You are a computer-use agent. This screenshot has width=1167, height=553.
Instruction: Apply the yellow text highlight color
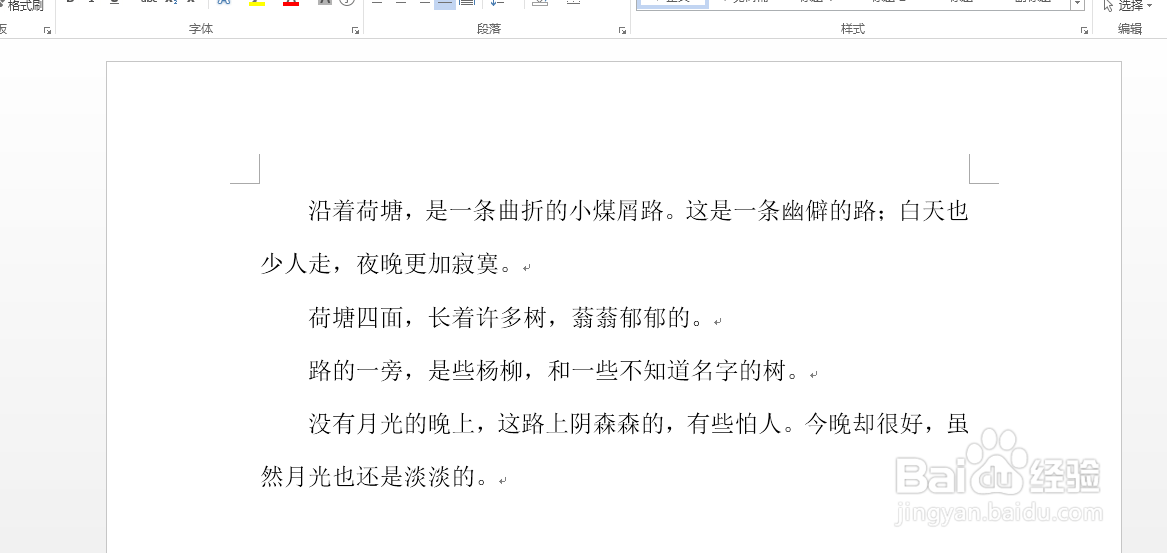[257, 3]
